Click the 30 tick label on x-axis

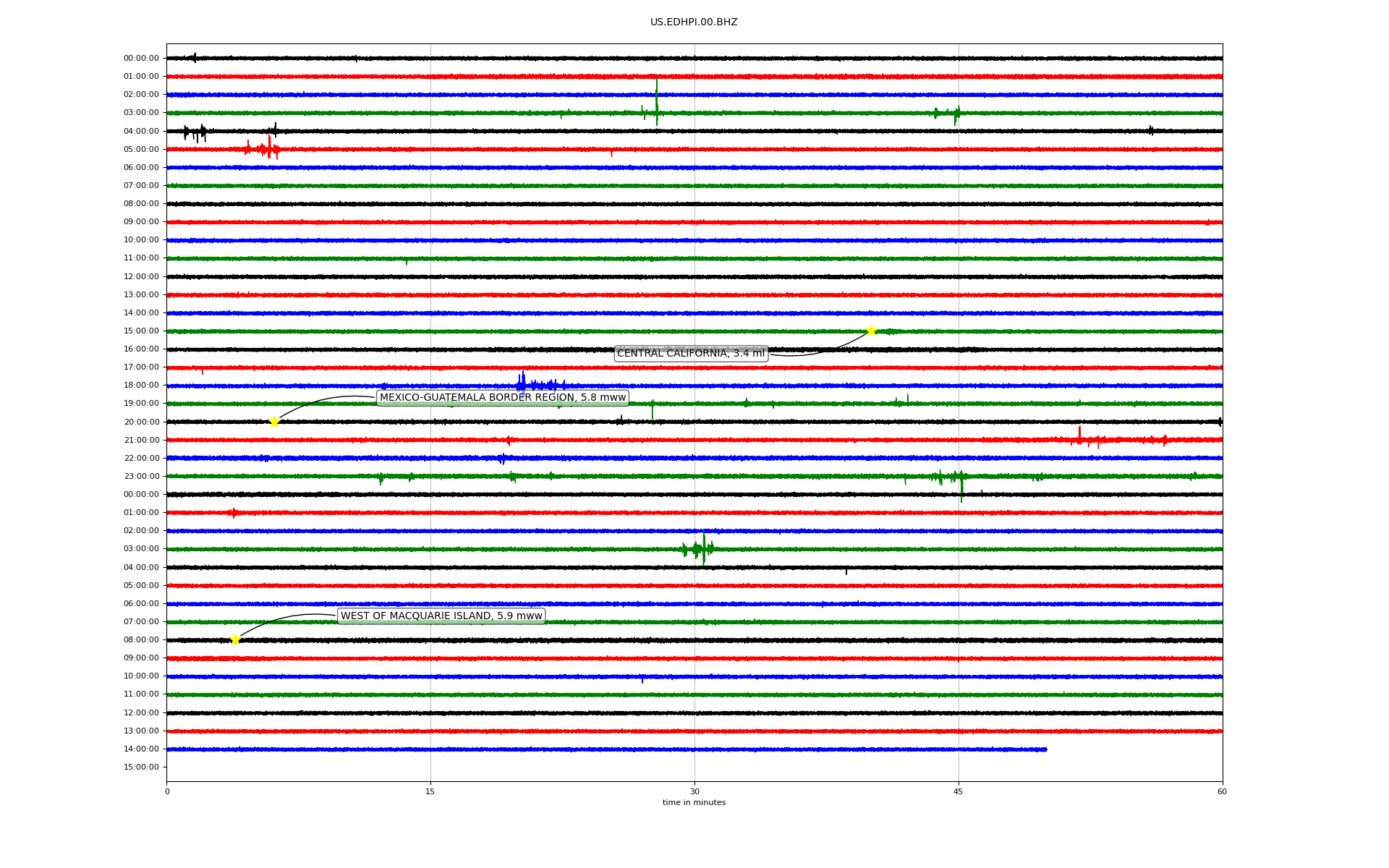click(694, 791)
